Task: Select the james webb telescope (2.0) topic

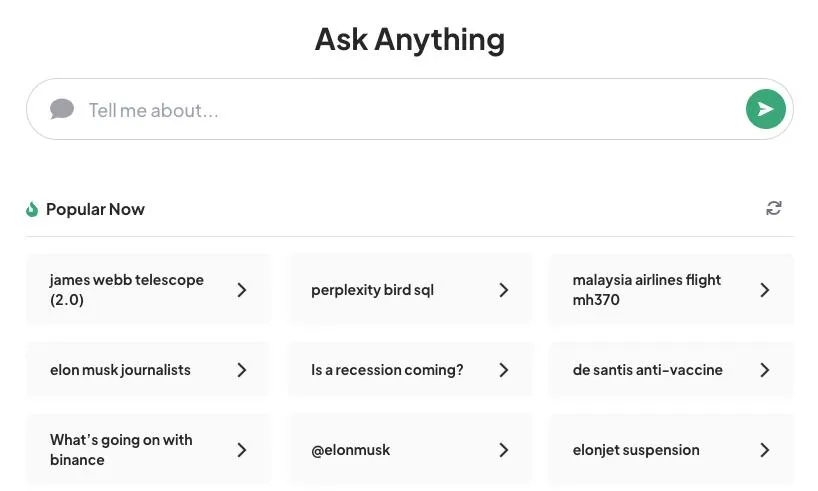Action: [x=126, y=290]
